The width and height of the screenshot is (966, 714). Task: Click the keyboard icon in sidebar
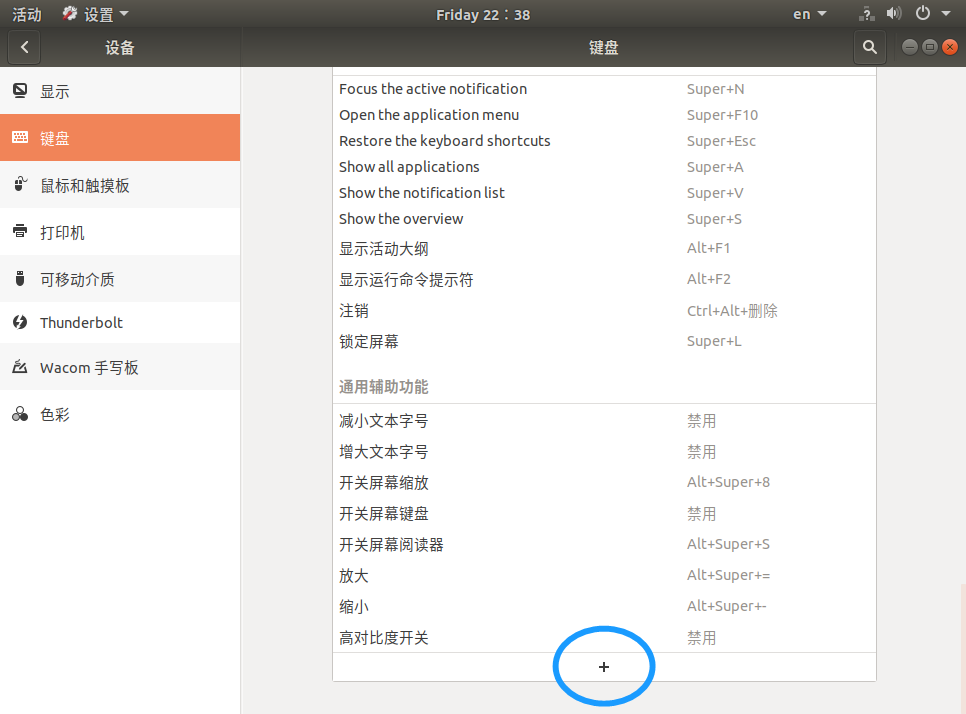[x=20, y=137]
